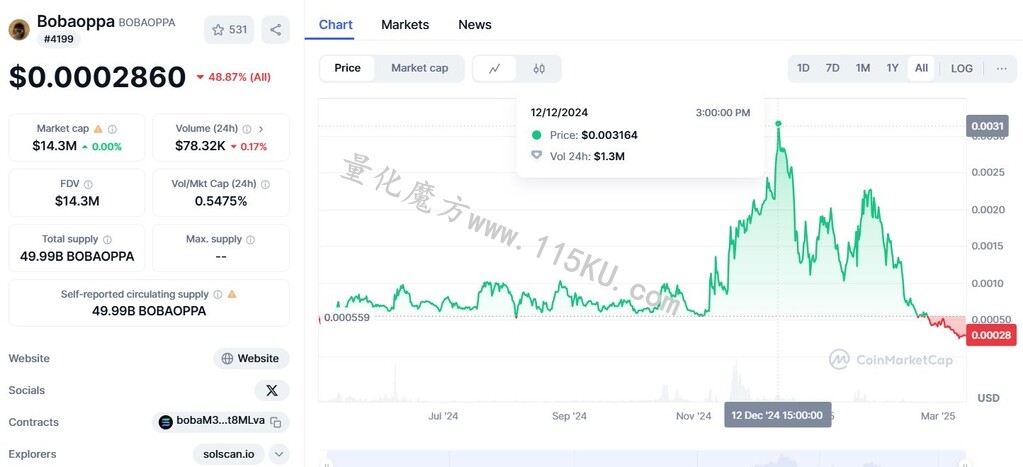Click the $78.32K volume value
The height and width of the screenshot is (467, 1023).
(200, 146)
